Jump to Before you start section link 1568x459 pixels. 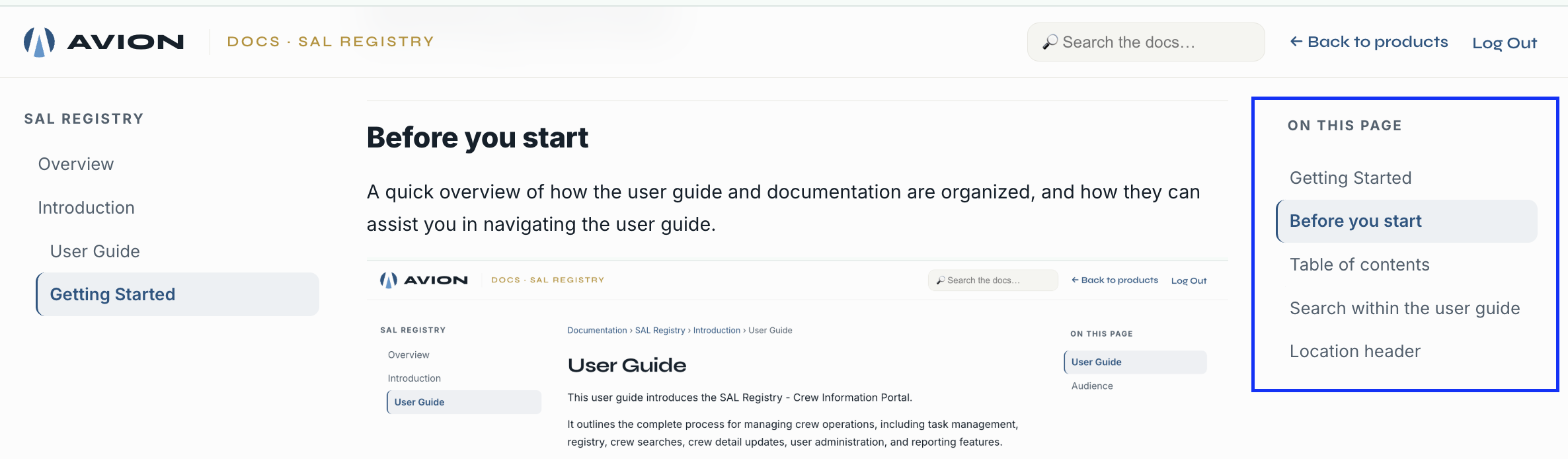[x=1407, y=221]
